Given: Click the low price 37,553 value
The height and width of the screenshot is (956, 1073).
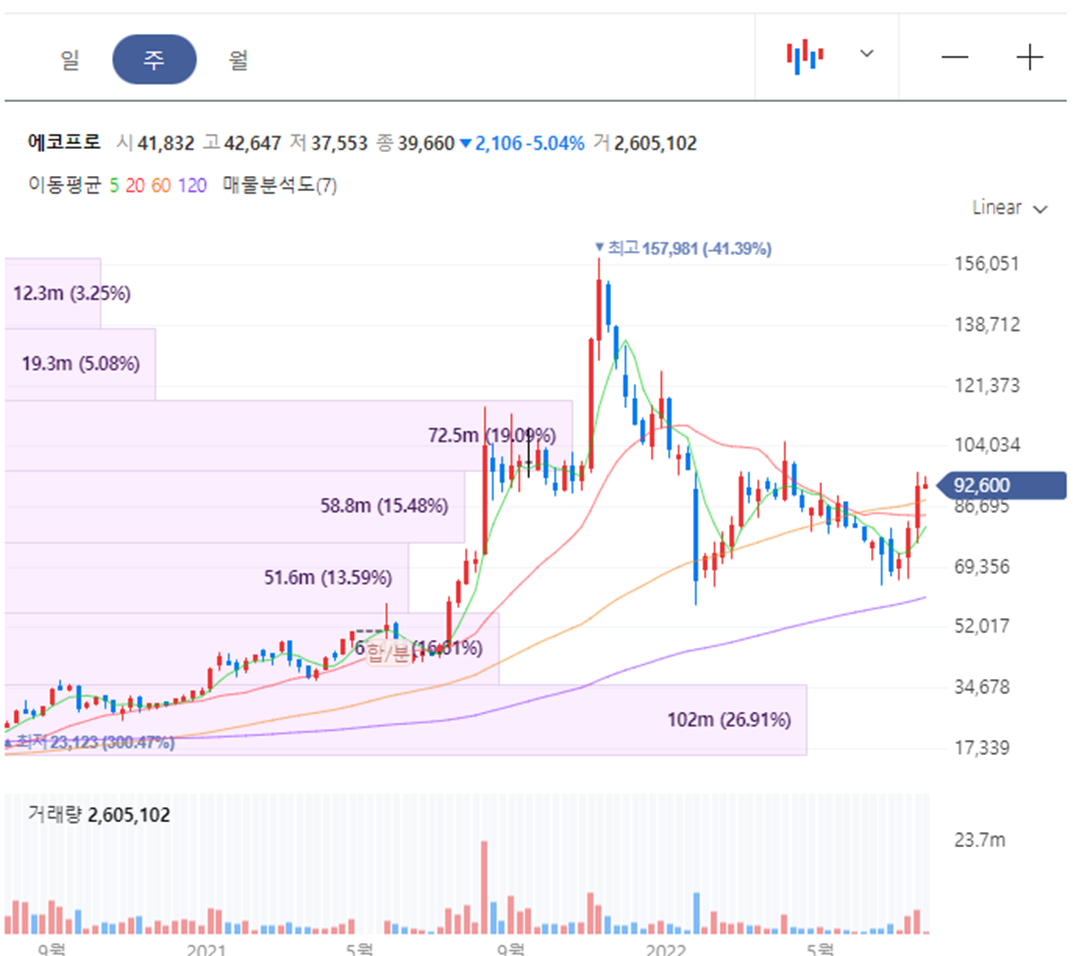Looking at the screenshot, I should [339, 143].
